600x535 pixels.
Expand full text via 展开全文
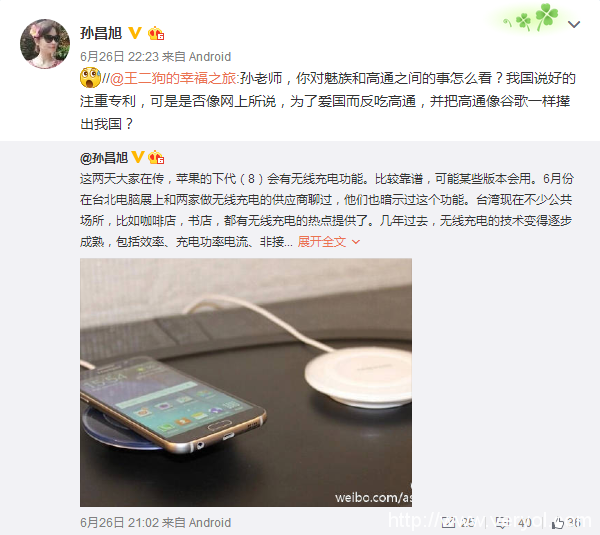[322, 241]
